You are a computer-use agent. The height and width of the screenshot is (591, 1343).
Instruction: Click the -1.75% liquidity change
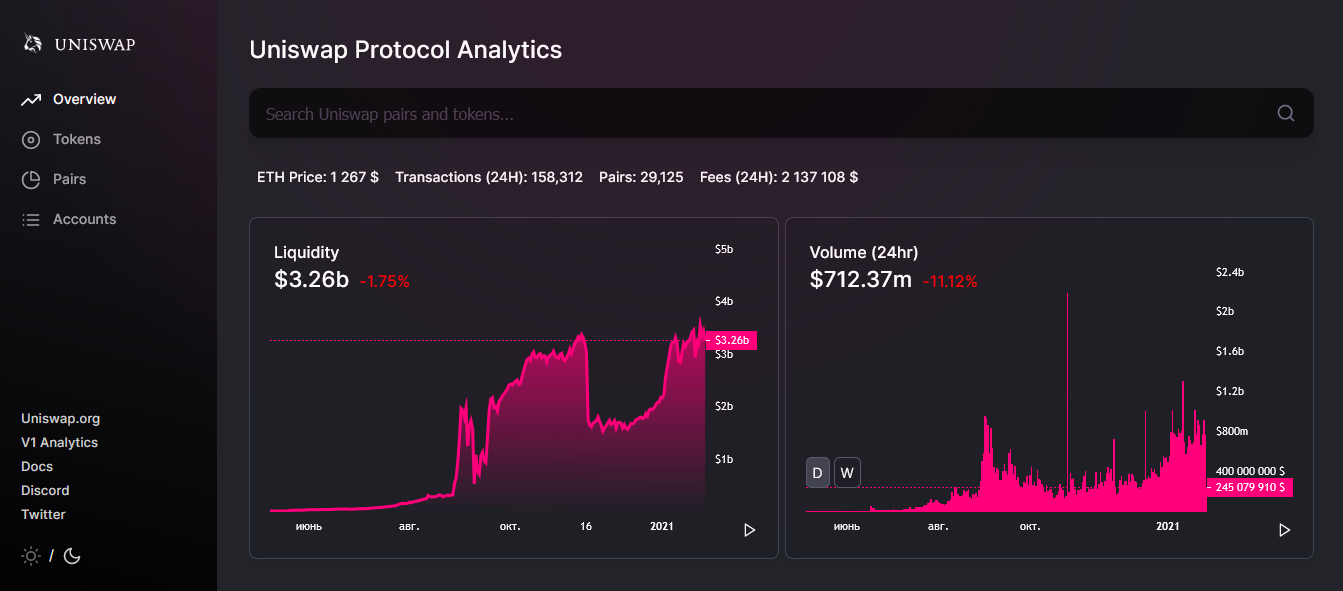385,282
